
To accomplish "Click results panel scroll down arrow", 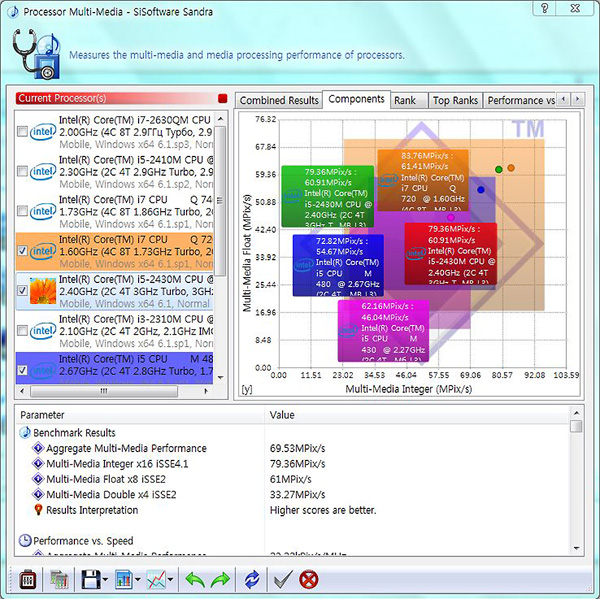I will (x=576, y=548).
